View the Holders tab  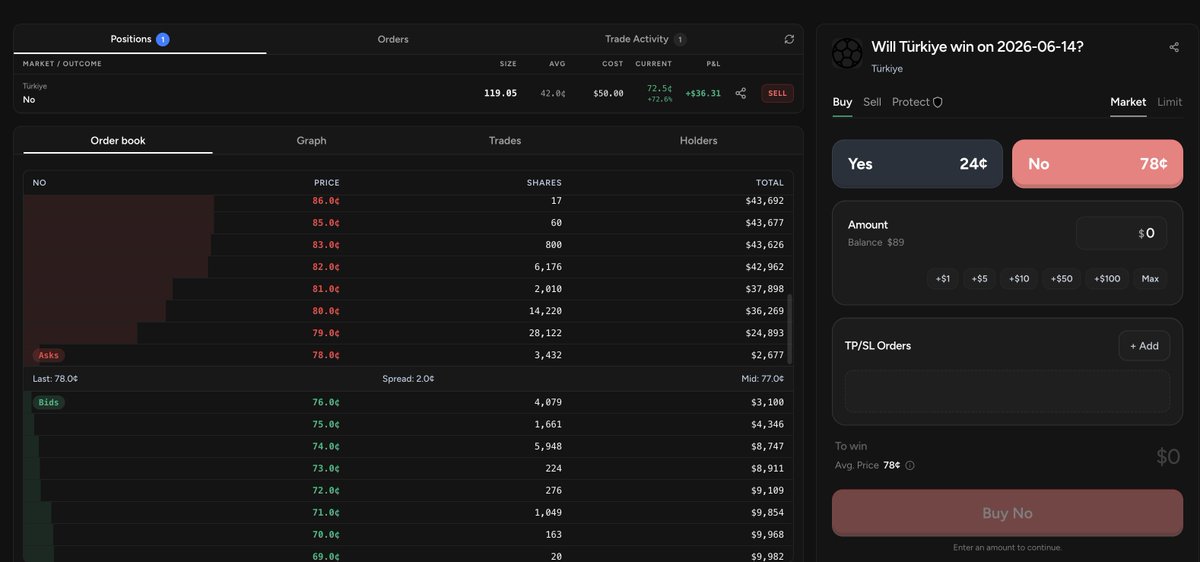(698, 141)
